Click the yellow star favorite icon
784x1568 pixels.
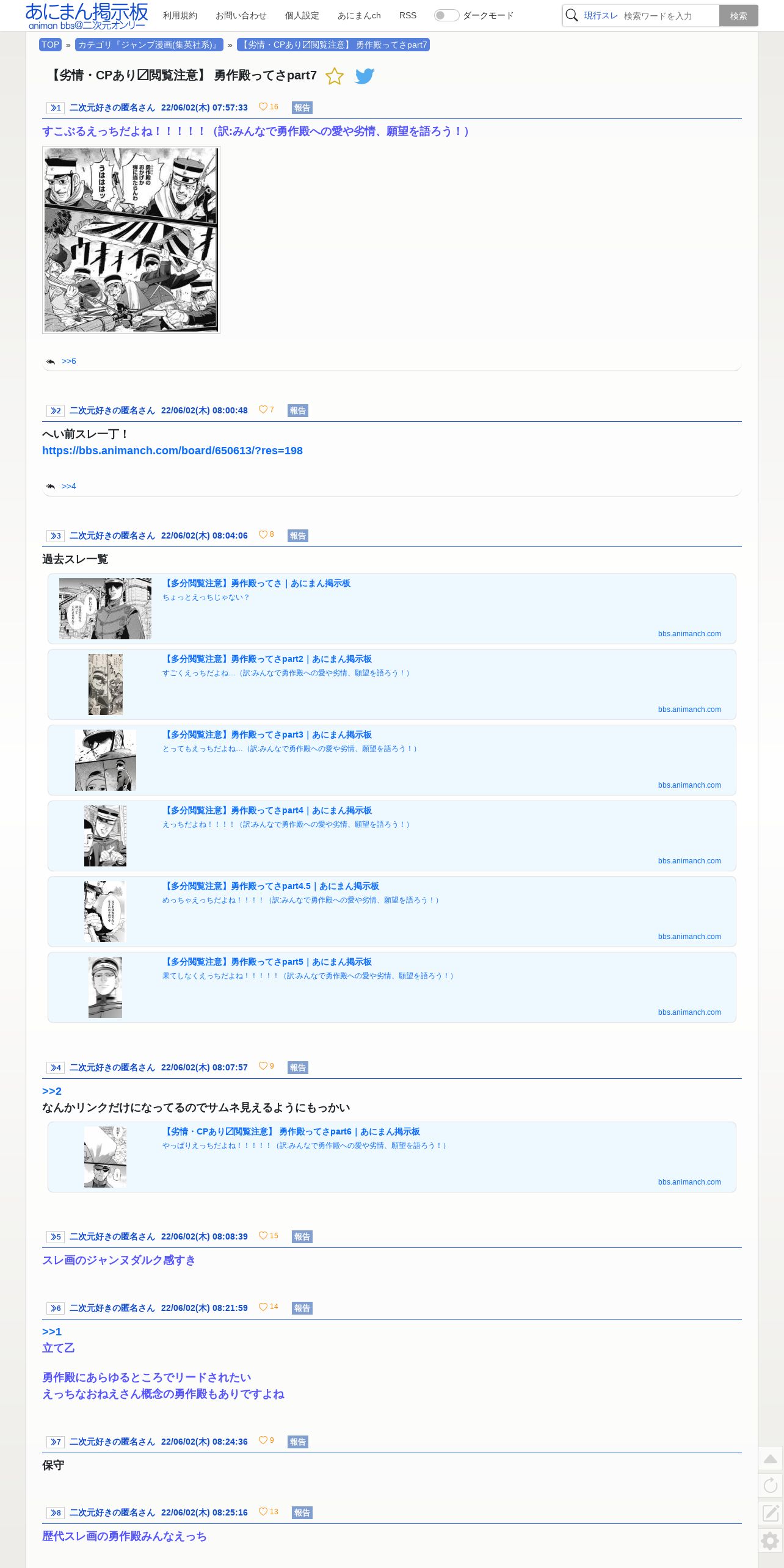[x=335, y=76]
